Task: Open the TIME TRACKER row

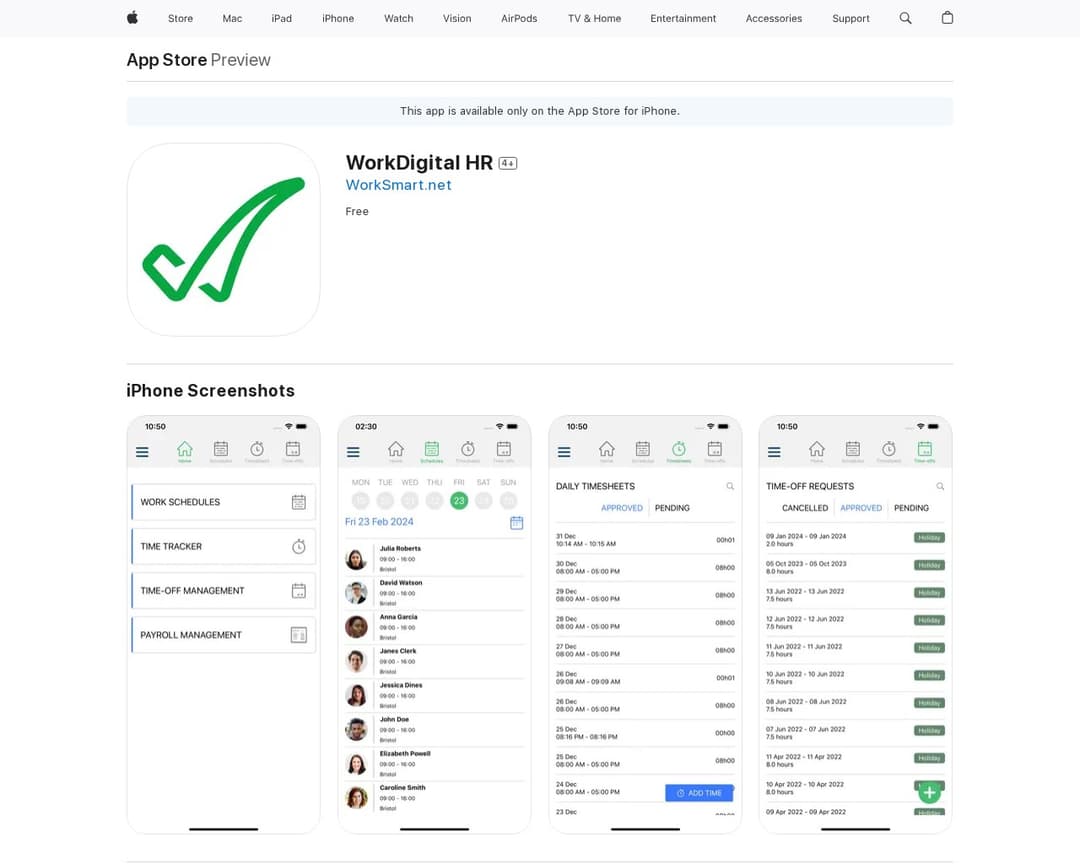Action: (x=223, y=546)
